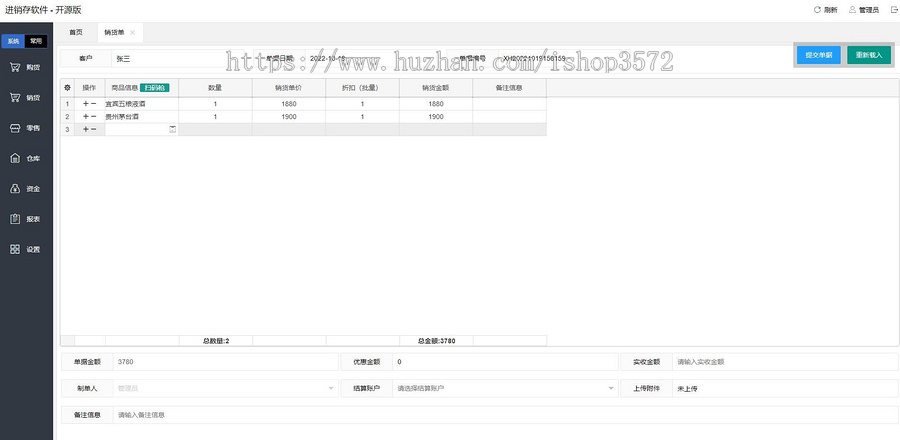Screen dimensions: 900x440
Task: Open the 管理员 user account menu
Action: pyautogui.click(x=864, y=10)
